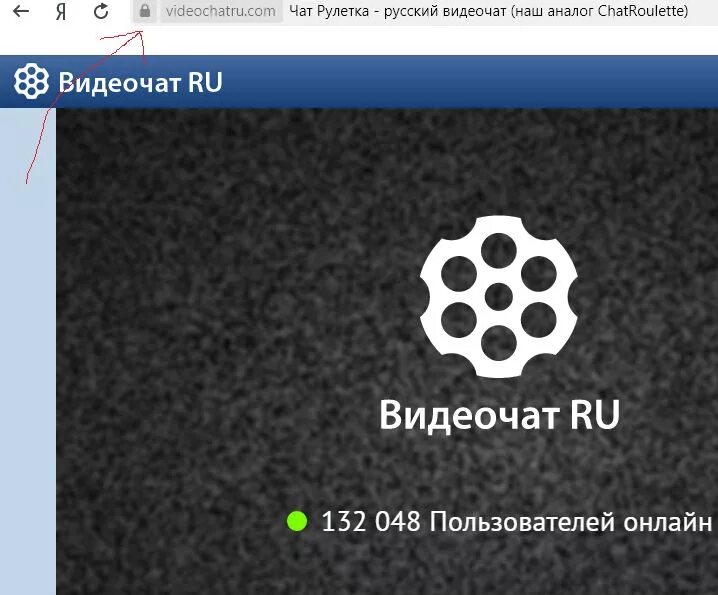Click the large Видеочат RU title

click(x=500, y=415)
